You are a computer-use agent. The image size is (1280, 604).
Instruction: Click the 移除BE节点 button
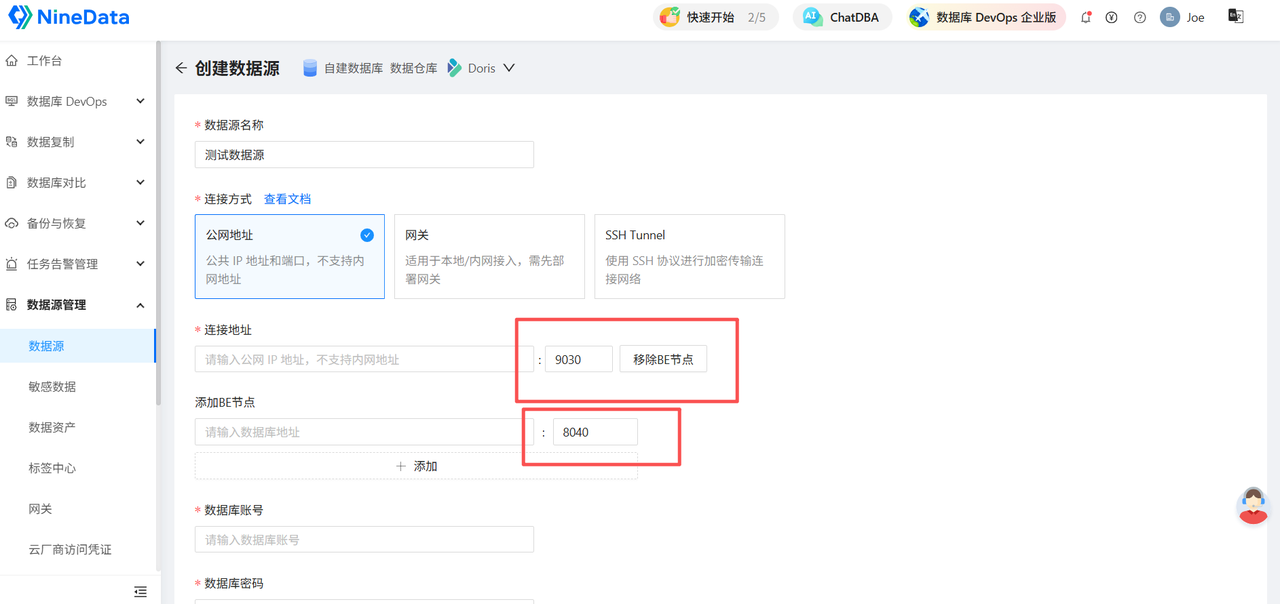[x=663, y=359]
